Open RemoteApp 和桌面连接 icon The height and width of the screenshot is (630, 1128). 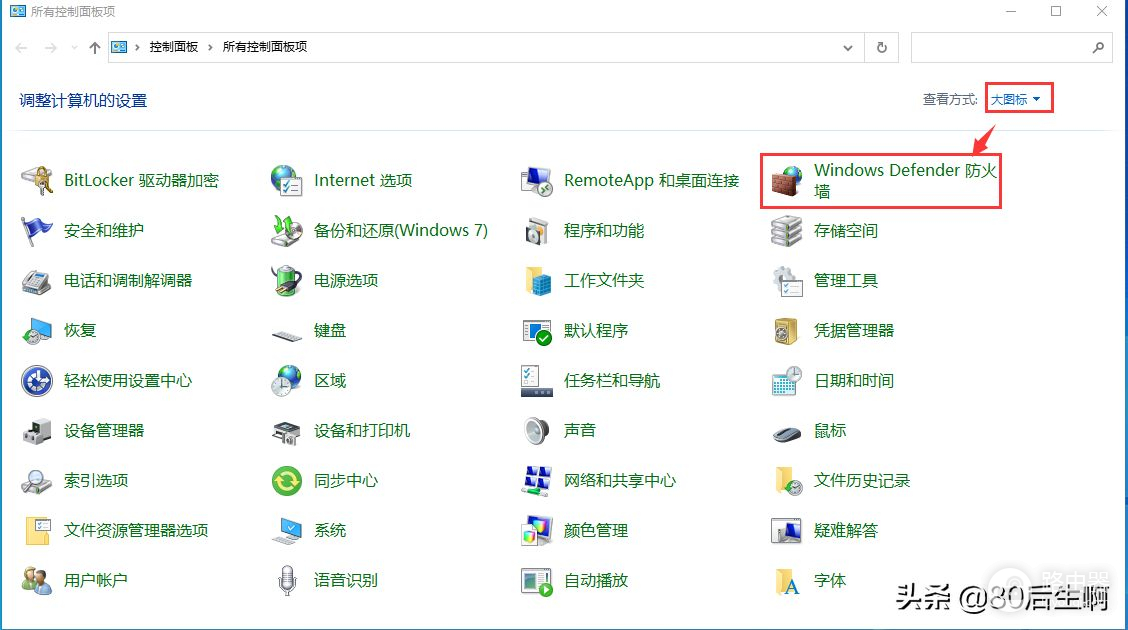tap(537, 181)
